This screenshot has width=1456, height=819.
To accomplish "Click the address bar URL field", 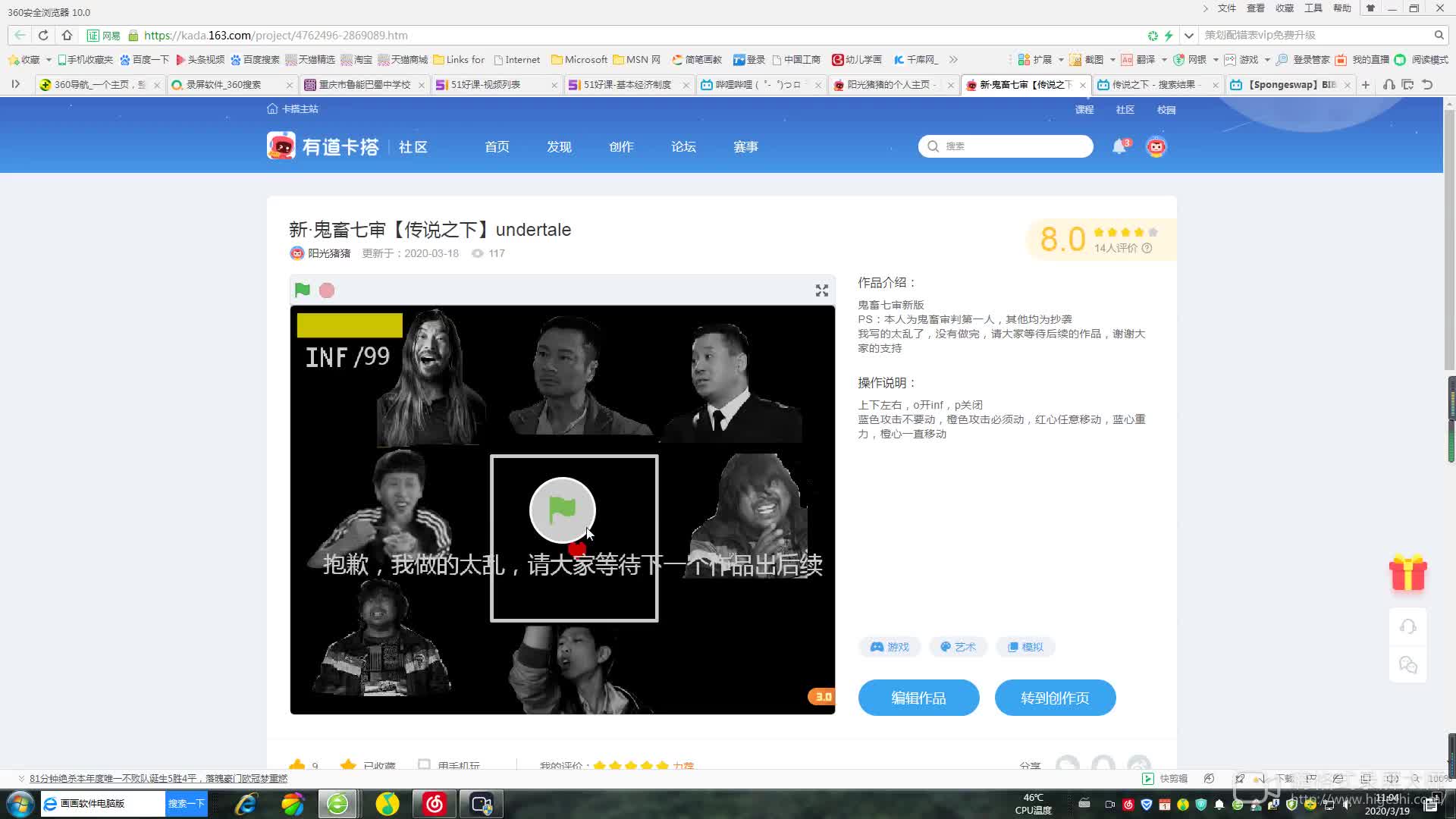I will point(645,35).
